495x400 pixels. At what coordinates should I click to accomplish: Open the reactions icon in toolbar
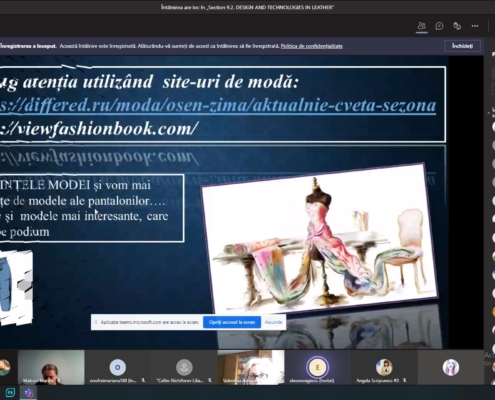457,26
